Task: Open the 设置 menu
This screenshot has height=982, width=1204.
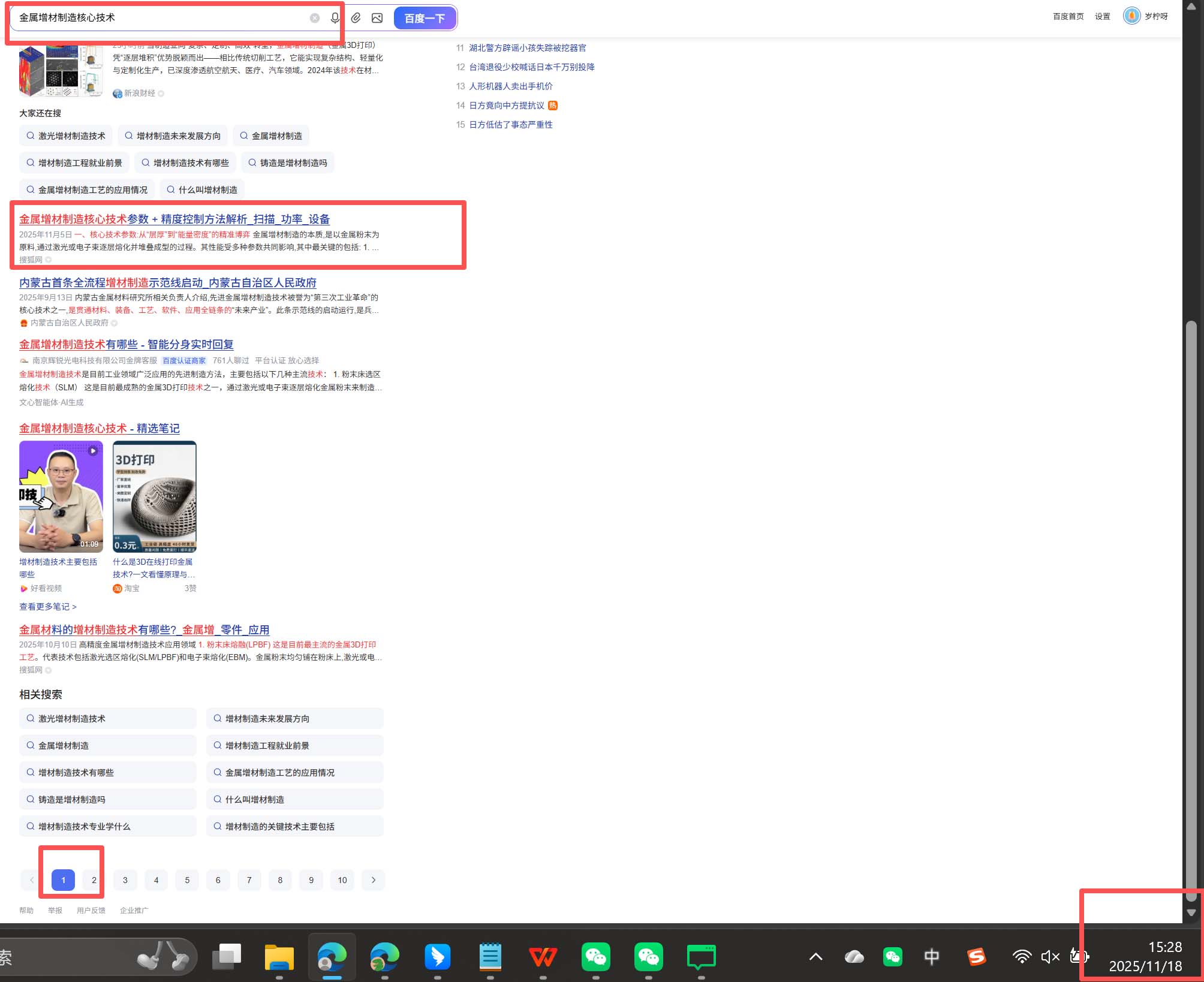Action: (1102, 16)
